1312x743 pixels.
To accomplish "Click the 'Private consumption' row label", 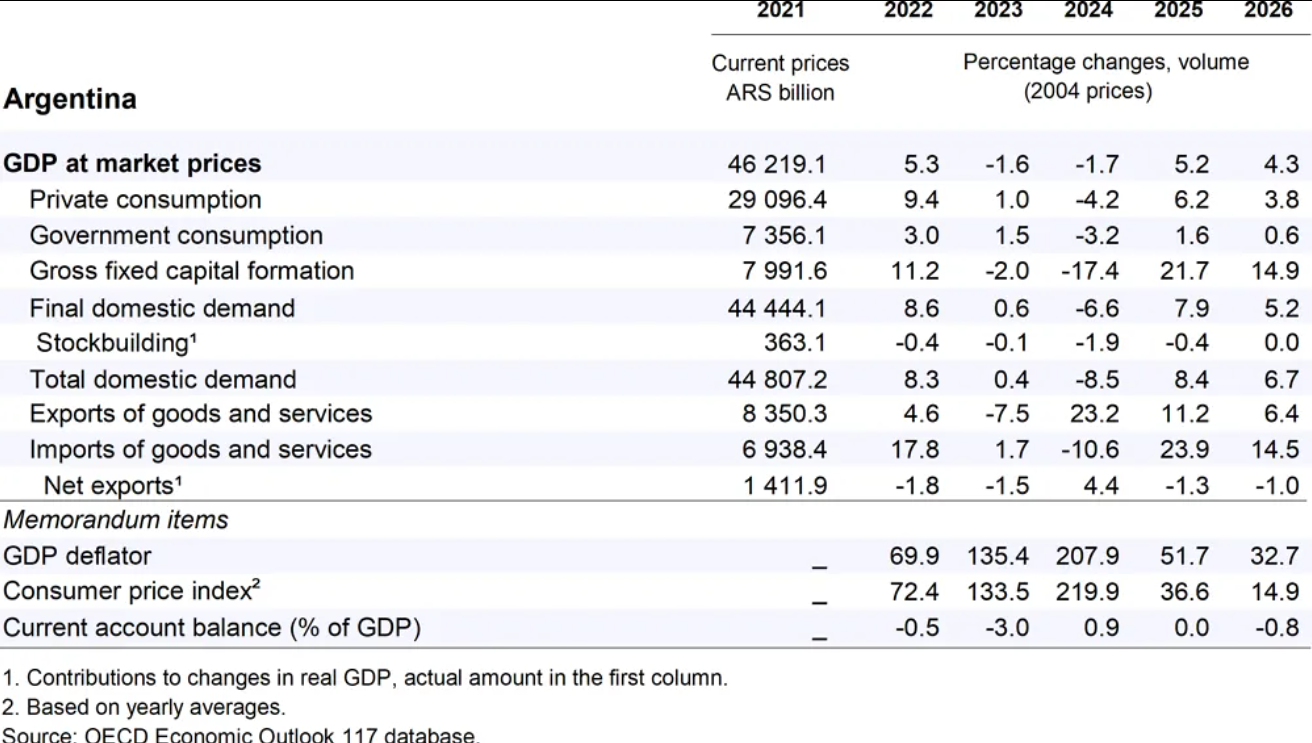I will pyautogui.click(x=146, y=199).
